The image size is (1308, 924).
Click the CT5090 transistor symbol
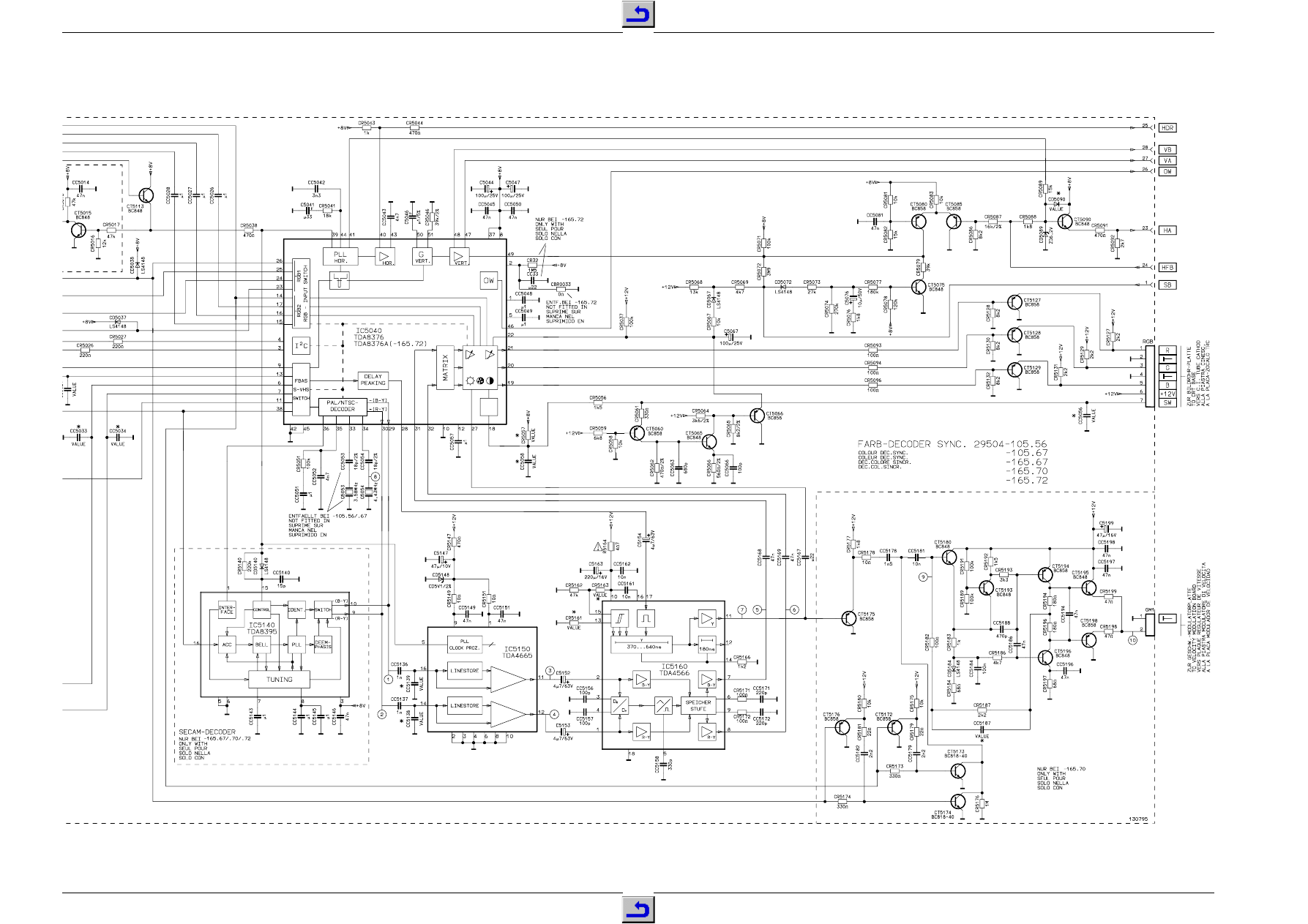tap(1064, 222)
